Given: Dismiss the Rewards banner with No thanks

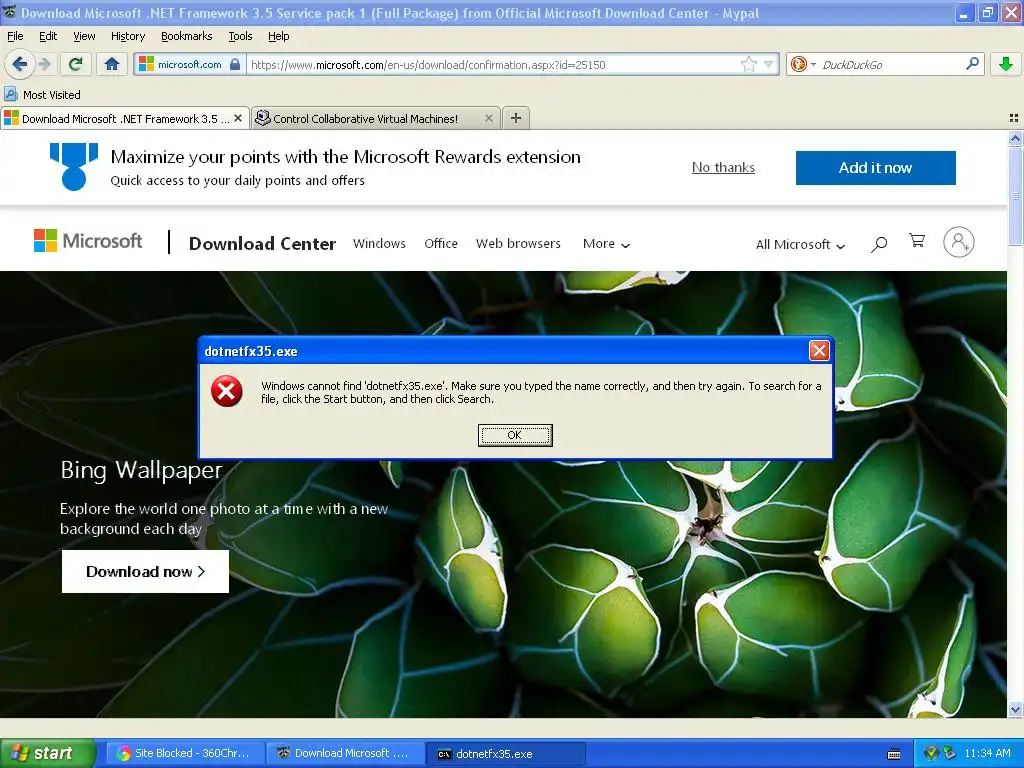Looking at the screenshot, I should coord(723,167).
